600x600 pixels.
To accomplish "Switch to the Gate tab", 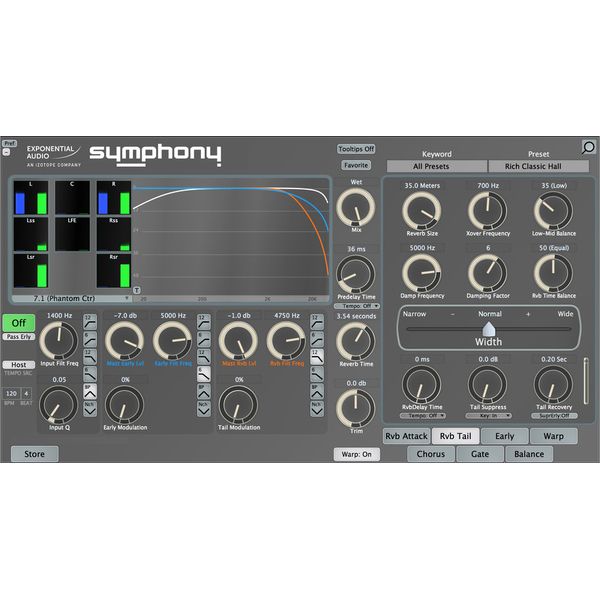I will coord(480,454).
